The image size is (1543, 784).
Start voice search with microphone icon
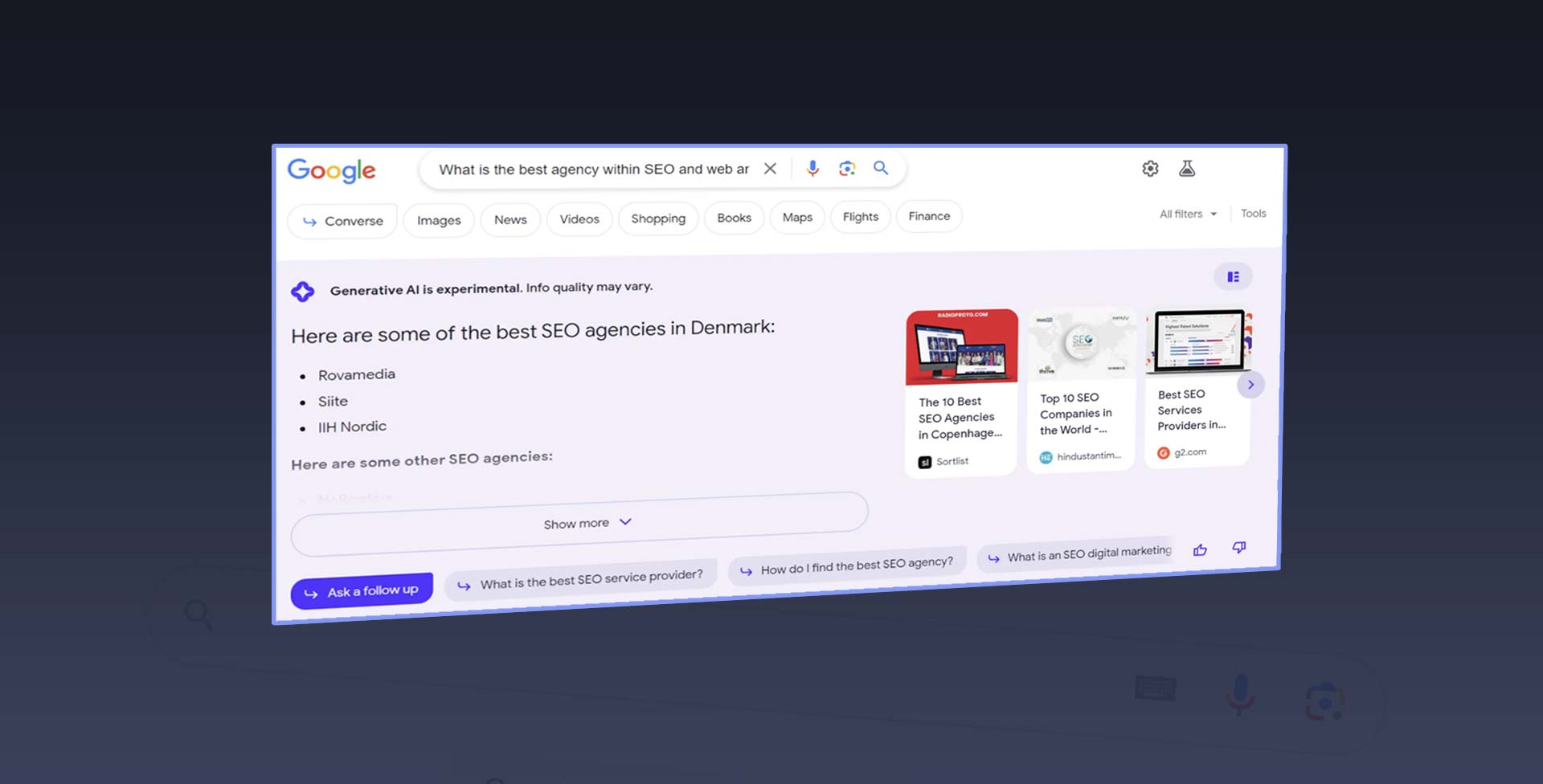[812, 168]
